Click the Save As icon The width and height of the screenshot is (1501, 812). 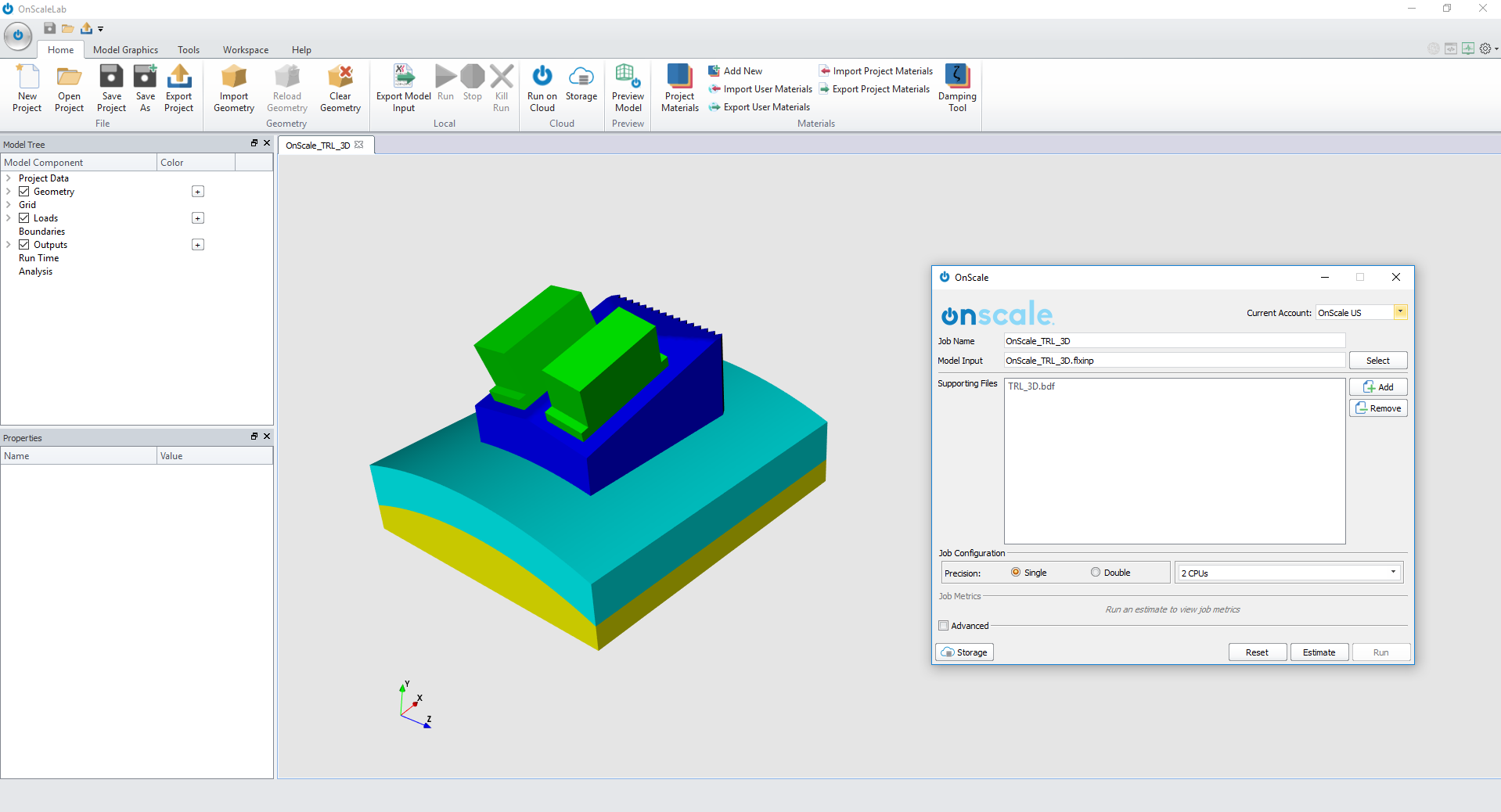pyautogui.click(x=146, y=77)
